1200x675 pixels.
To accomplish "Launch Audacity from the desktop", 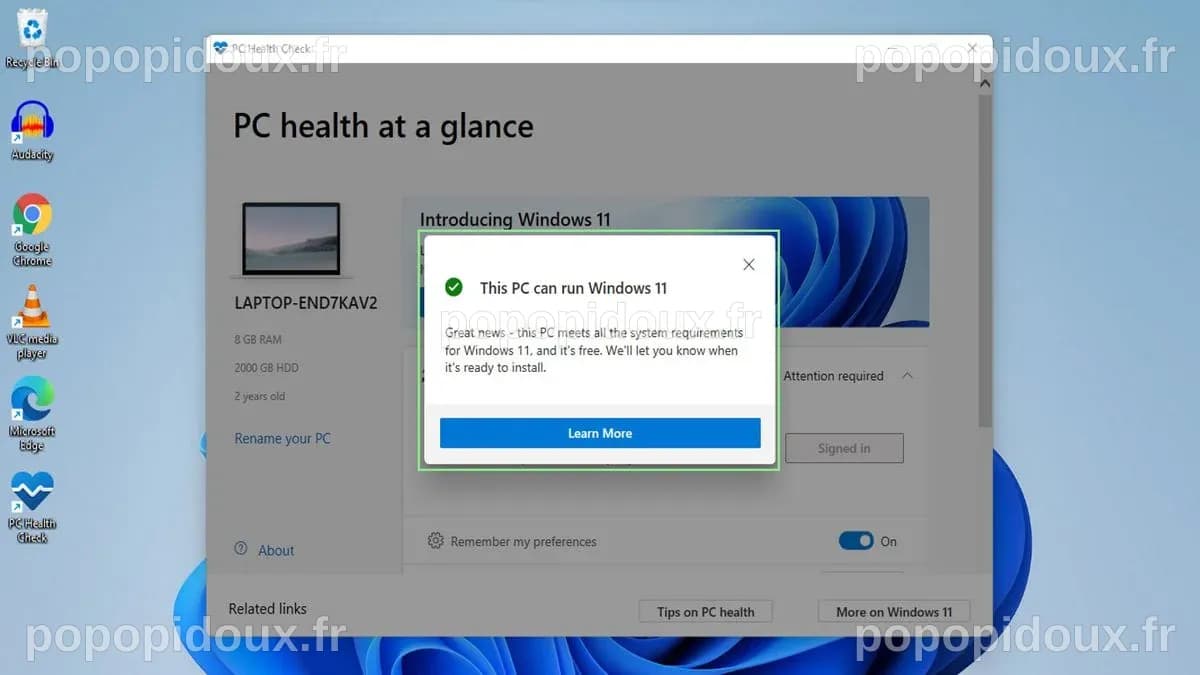I will 32,131.
